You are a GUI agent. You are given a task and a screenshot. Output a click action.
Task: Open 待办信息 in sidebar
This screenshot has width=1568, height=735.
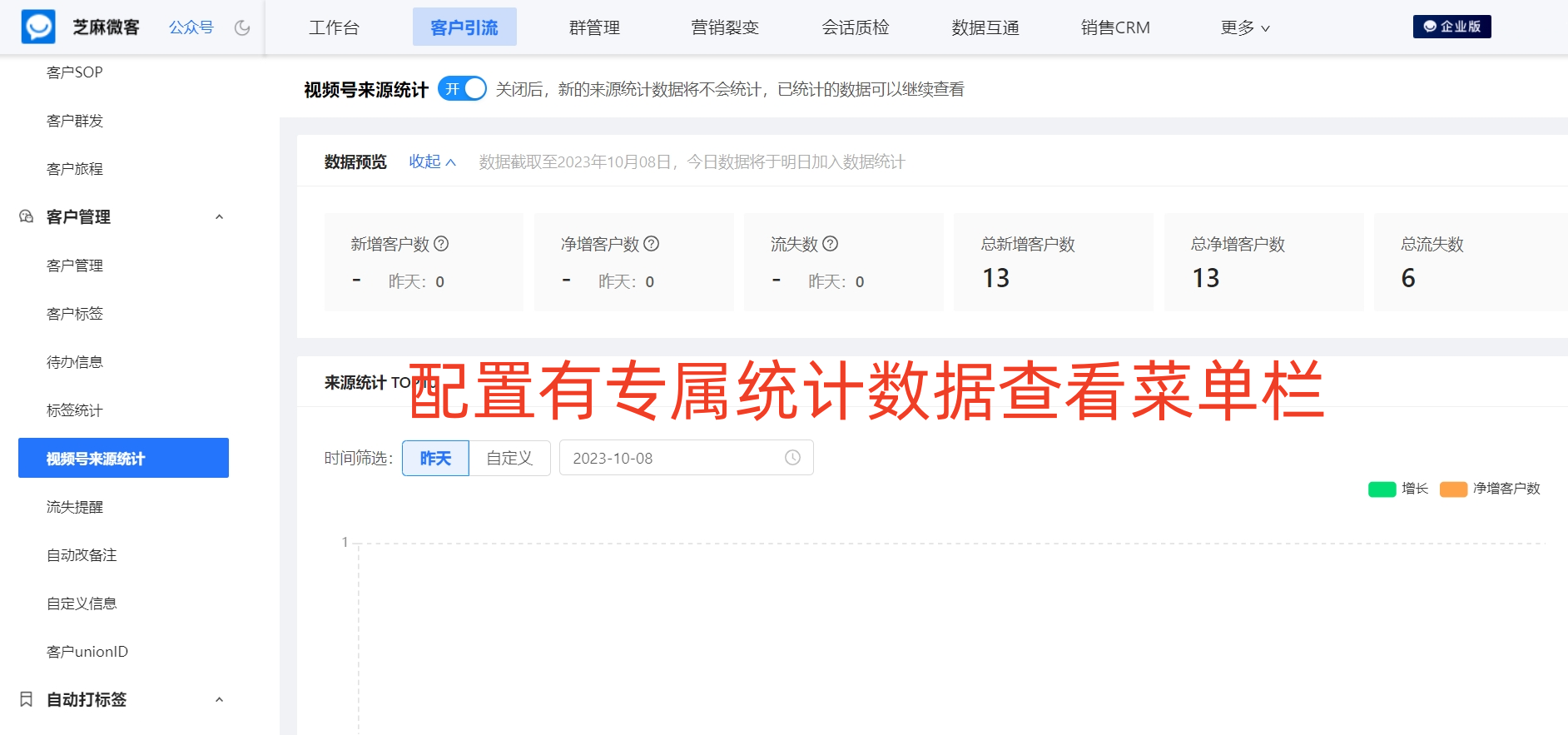(75, 362)
